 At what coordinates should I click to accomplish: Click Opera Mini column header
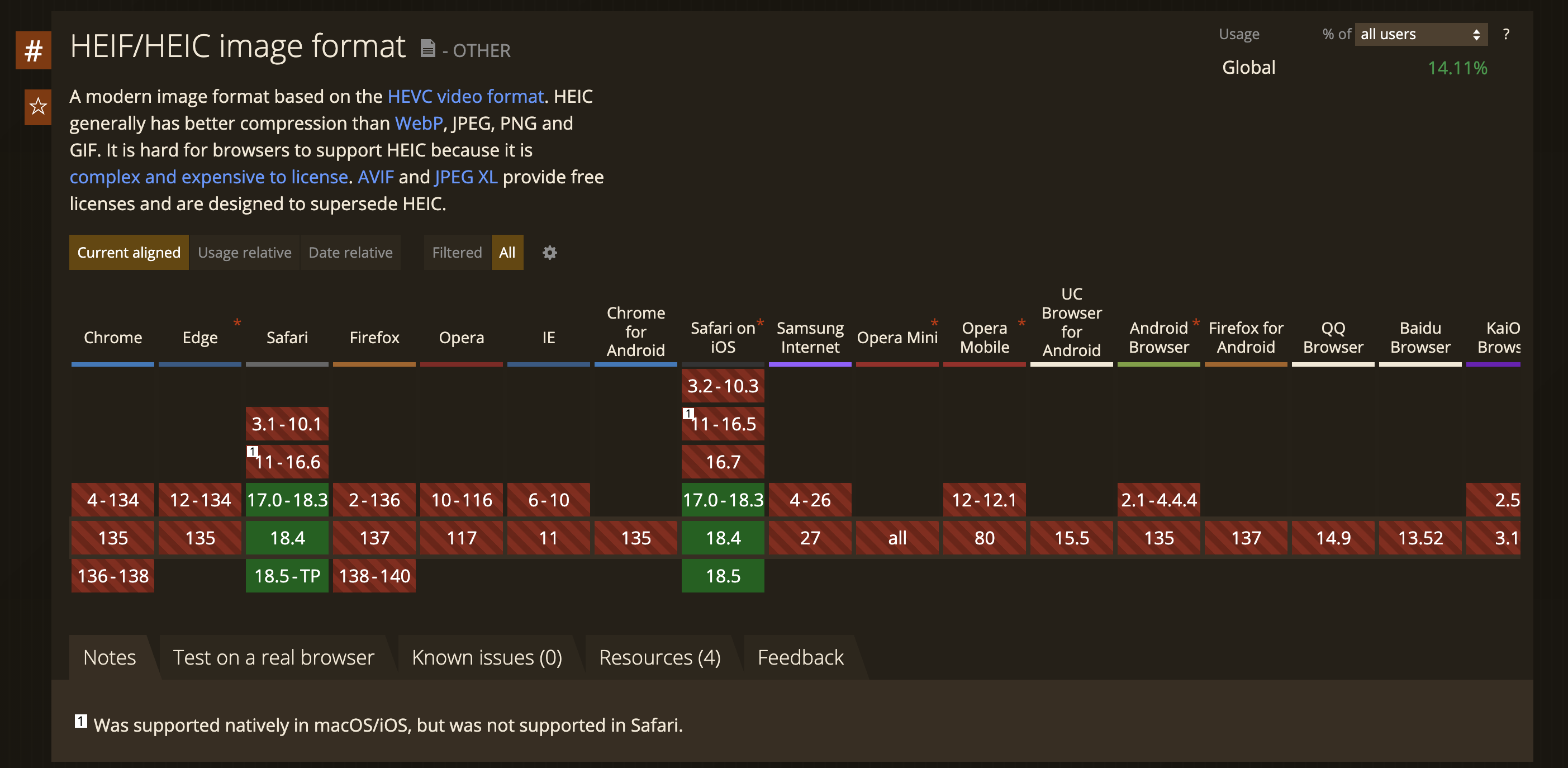(897, 338)
